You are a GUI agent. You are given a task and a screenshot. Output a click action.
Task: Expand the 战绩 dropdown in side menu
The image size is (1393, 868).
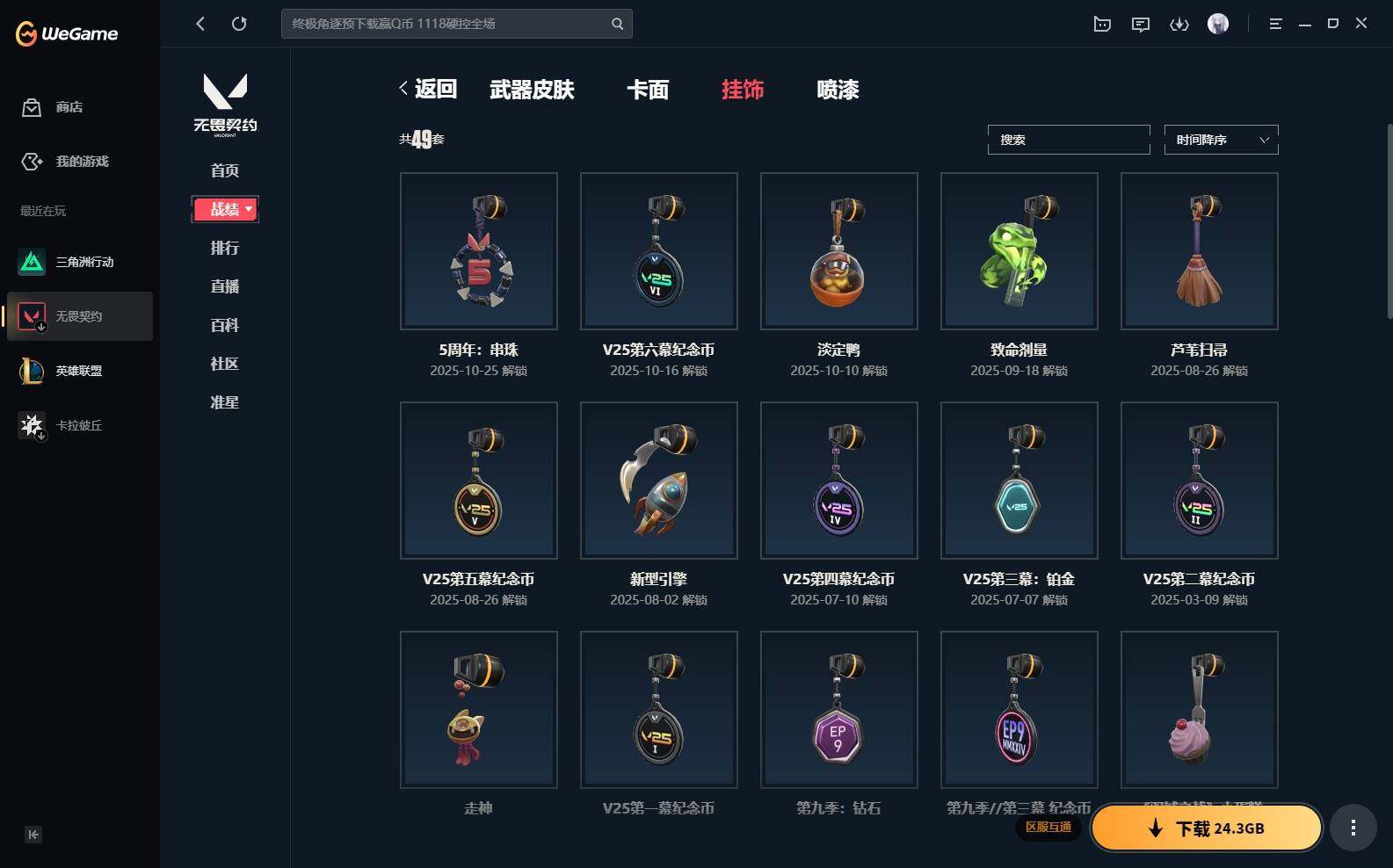click(x=225, y=209)
